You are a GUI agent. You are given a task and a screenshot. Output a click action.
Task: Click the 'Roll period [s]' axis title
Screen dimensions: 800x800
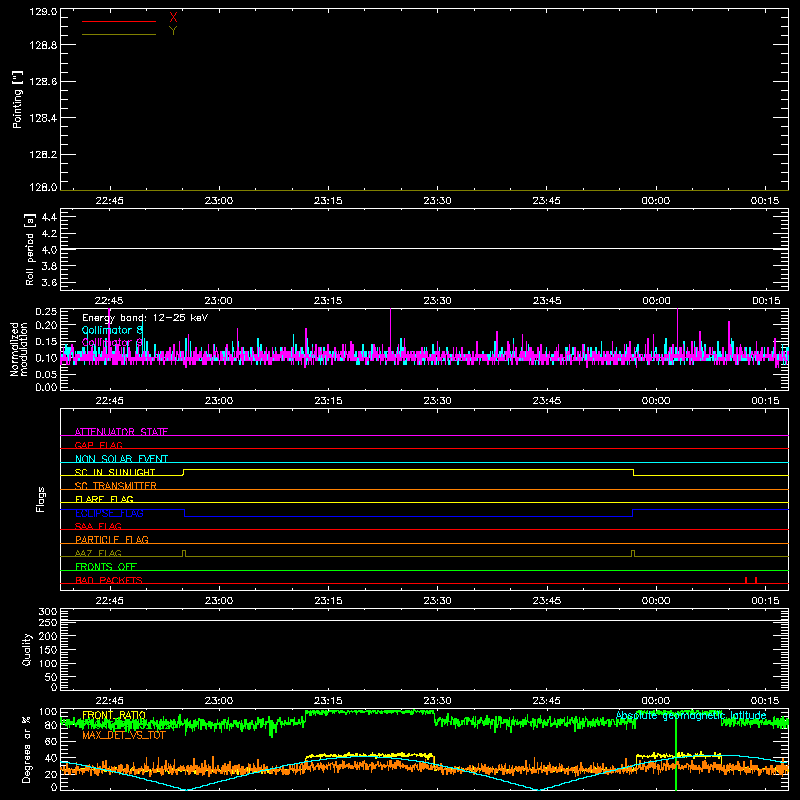30,250
